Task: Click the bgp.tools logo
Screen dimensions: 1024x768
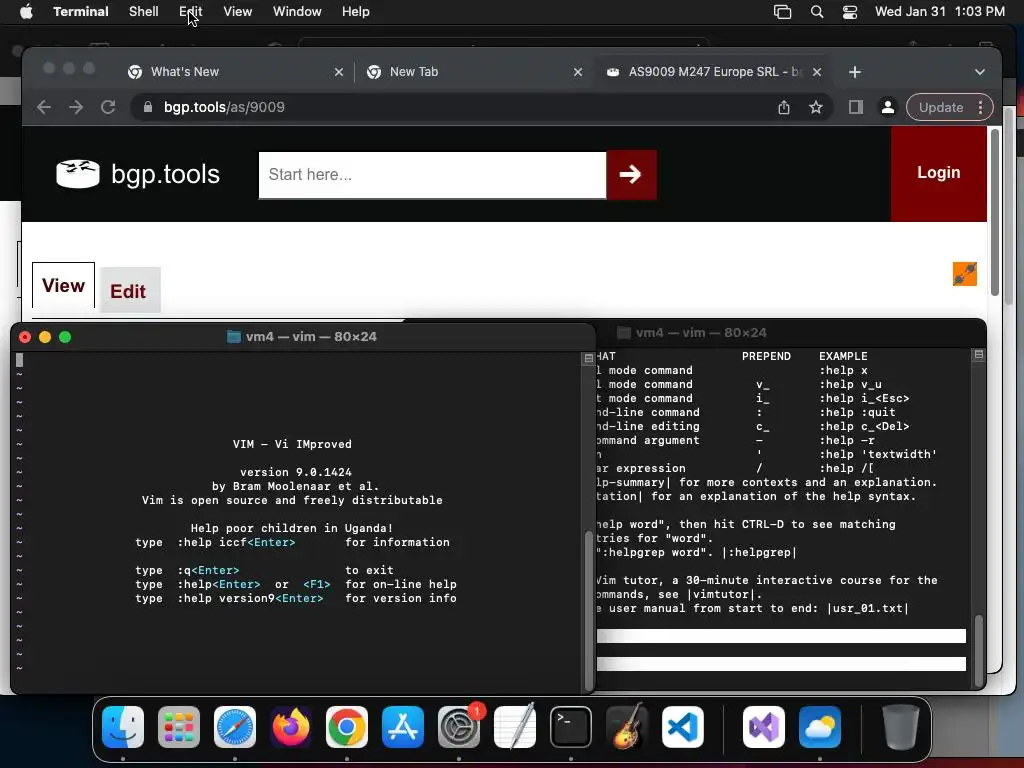Action: [x=138, y=174]
